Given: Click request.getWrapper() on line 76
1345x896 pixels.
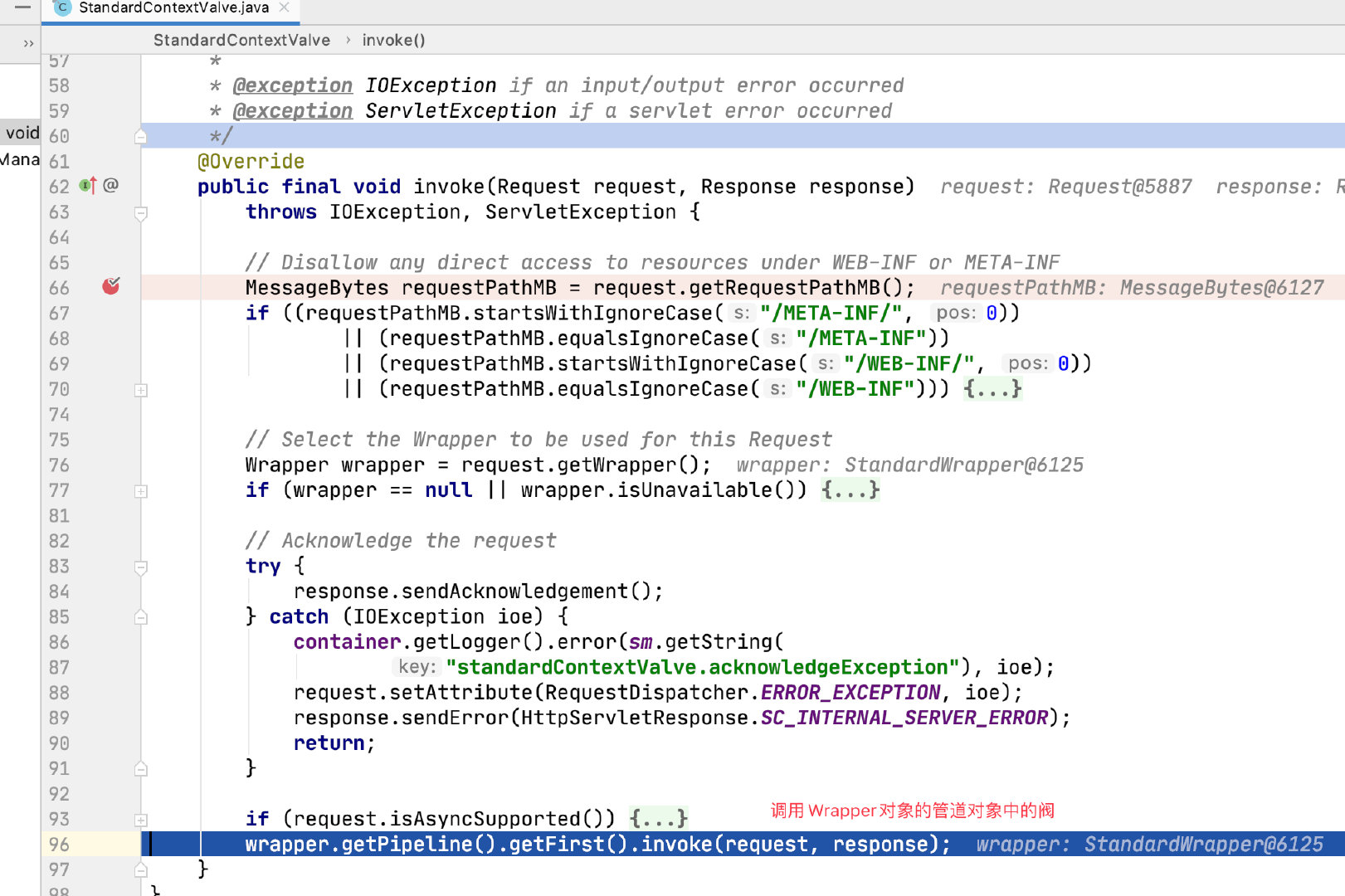Looking at the screenshot, I should coord(580,465).
